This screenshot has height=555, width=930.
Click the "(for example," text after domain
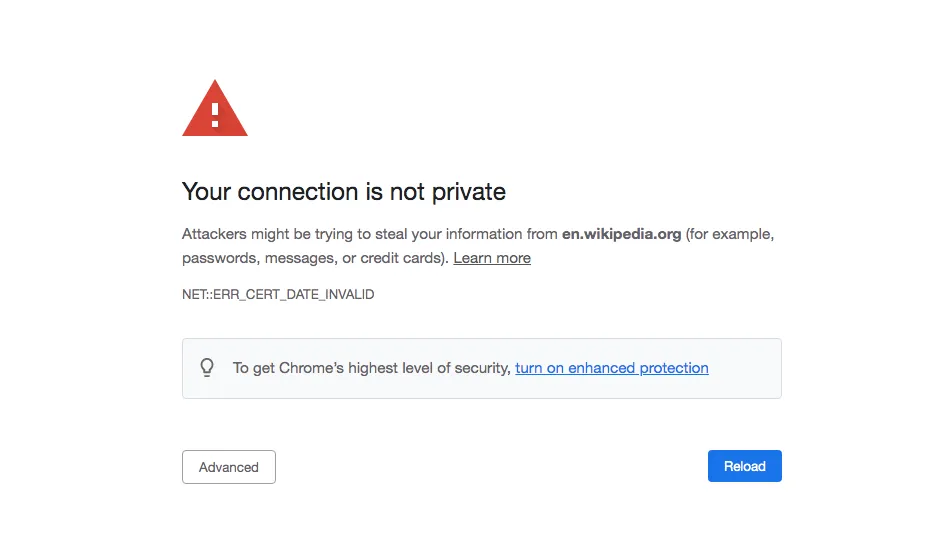730,234
